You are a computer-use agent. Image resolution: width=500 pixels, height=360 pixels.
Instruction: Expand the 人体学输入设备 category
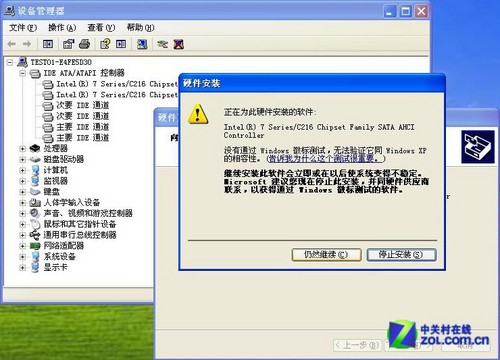tap(22, 203)
